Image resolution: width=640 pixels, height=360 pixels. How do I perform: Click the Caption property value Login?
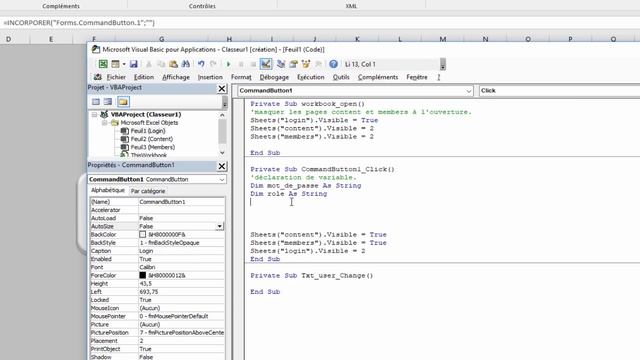pos(181,251)
